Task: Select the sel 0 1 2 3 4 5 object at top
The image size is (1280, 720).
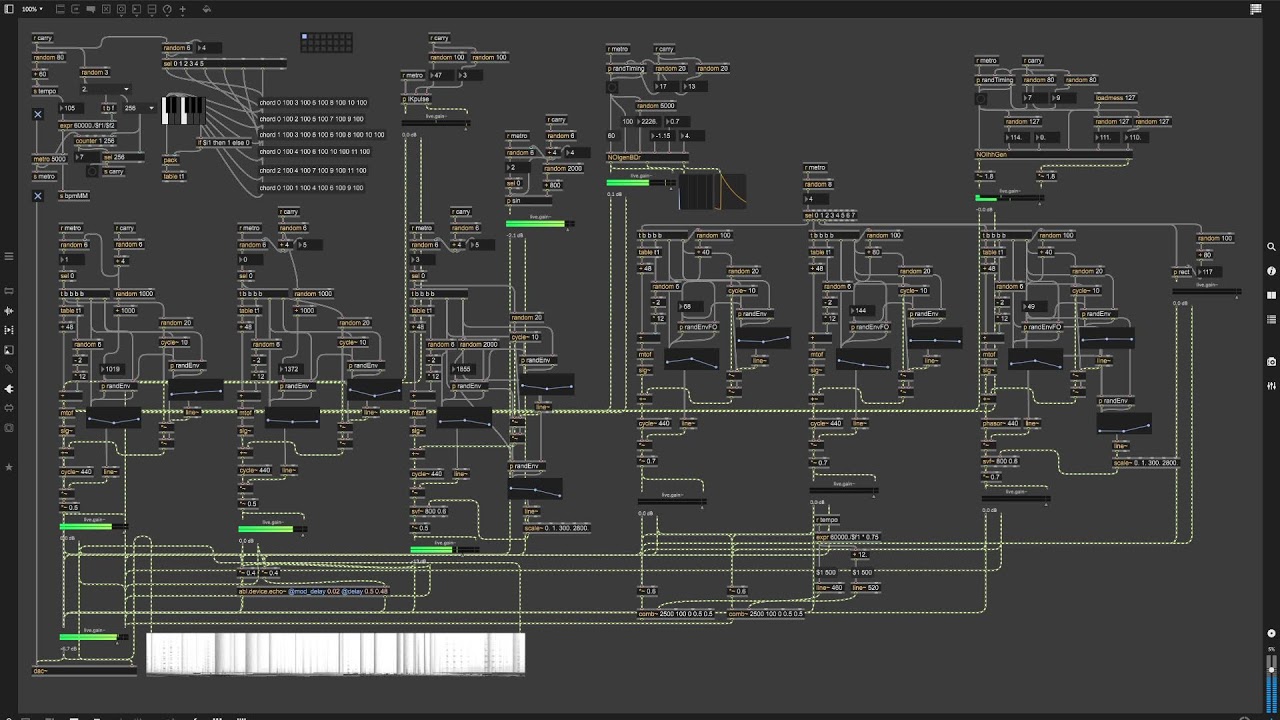Action: pyautogui.click(x=224, y=63)
